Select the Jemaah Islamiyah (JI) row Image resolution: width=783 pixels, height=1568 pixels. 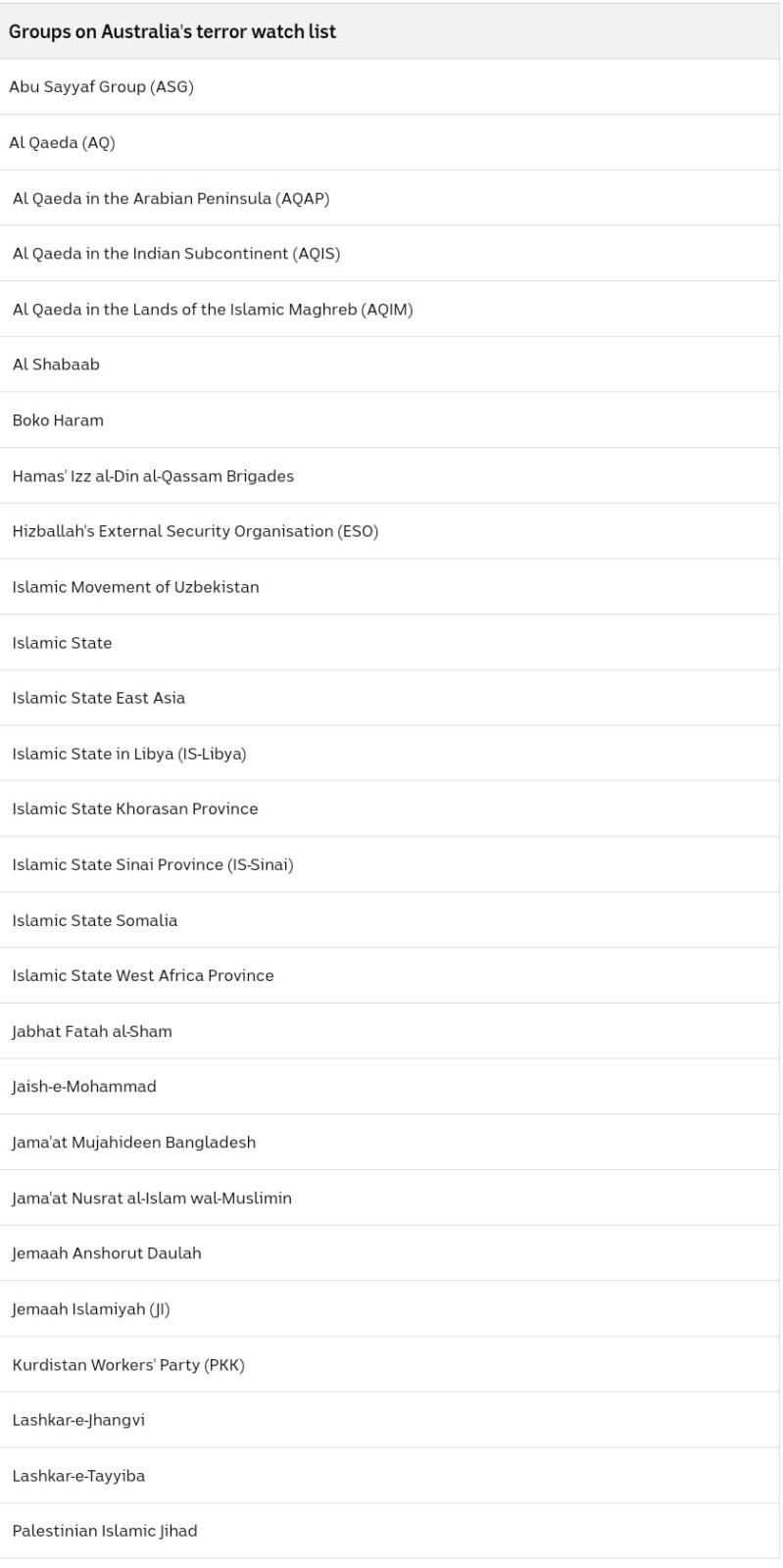391,1308
